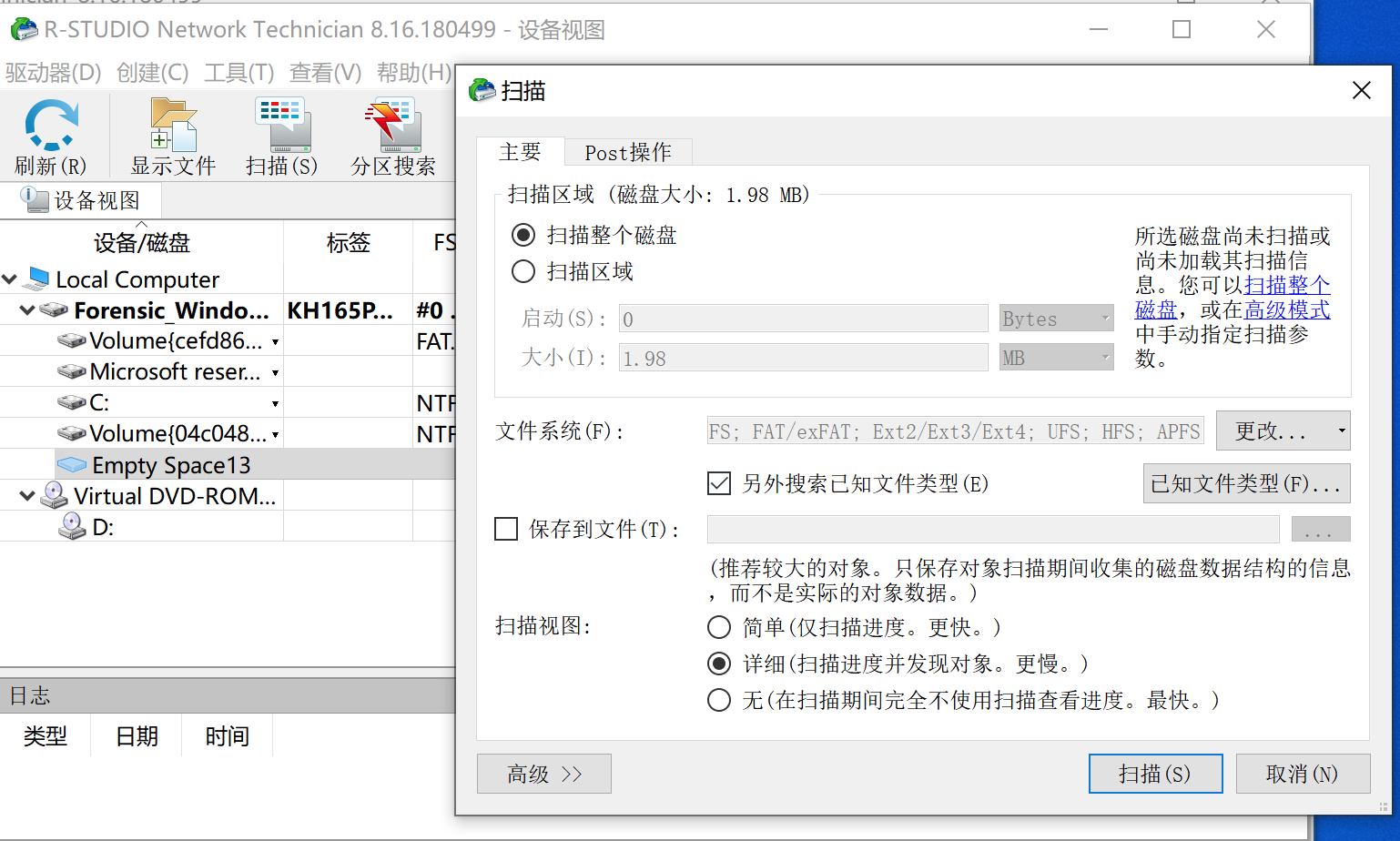Image resolution: width=1400 pixels, height=841 pixels.
Task: Click the D: disc icon
Action: [72, 526]
